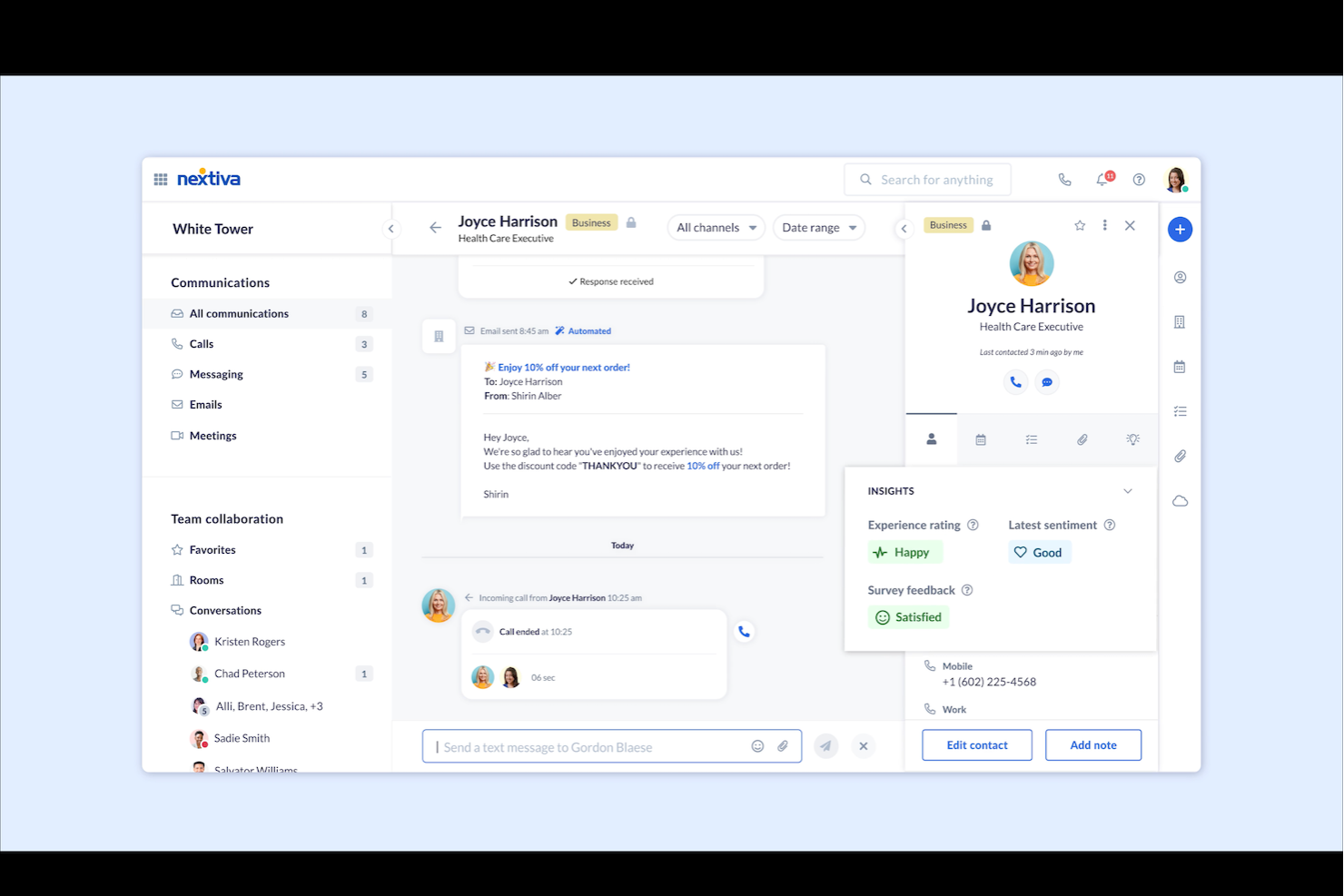
Task: Send the text message via paper plane icon
Action: click(825, 745)
